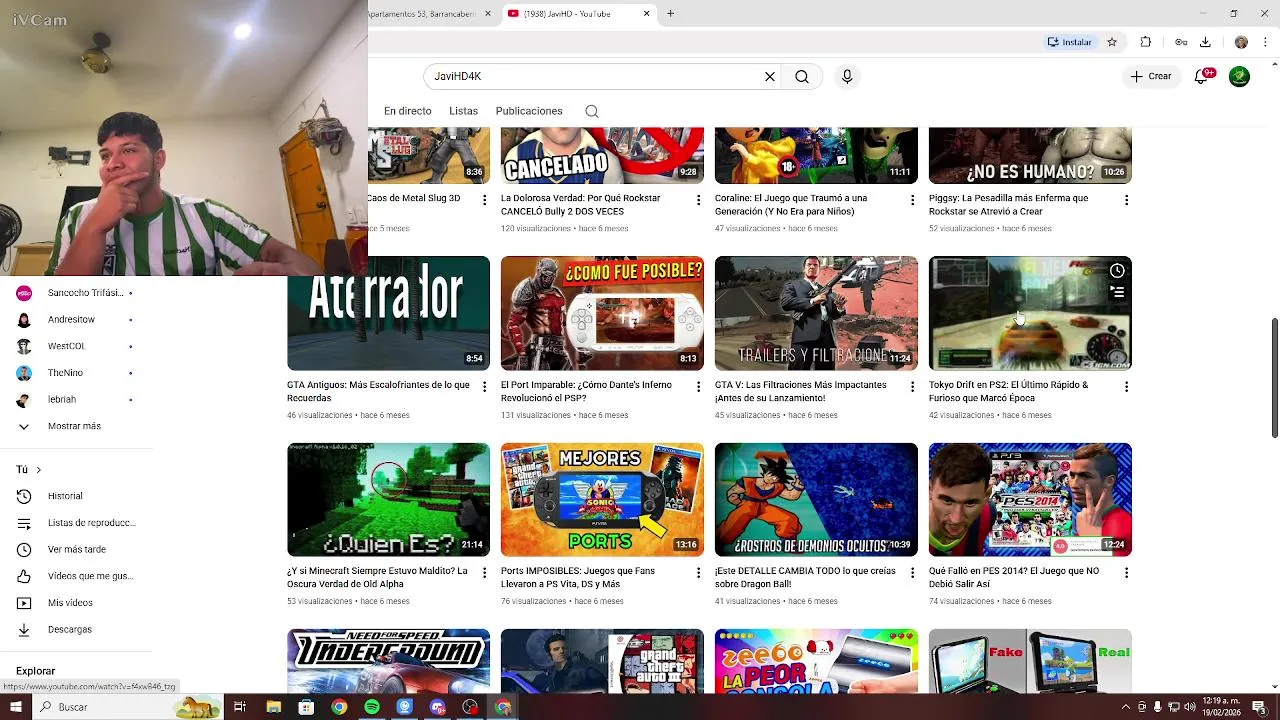Open the Minecraft ¿Quien Es? thumbnail
The image size is (1280, 720).
389,500
